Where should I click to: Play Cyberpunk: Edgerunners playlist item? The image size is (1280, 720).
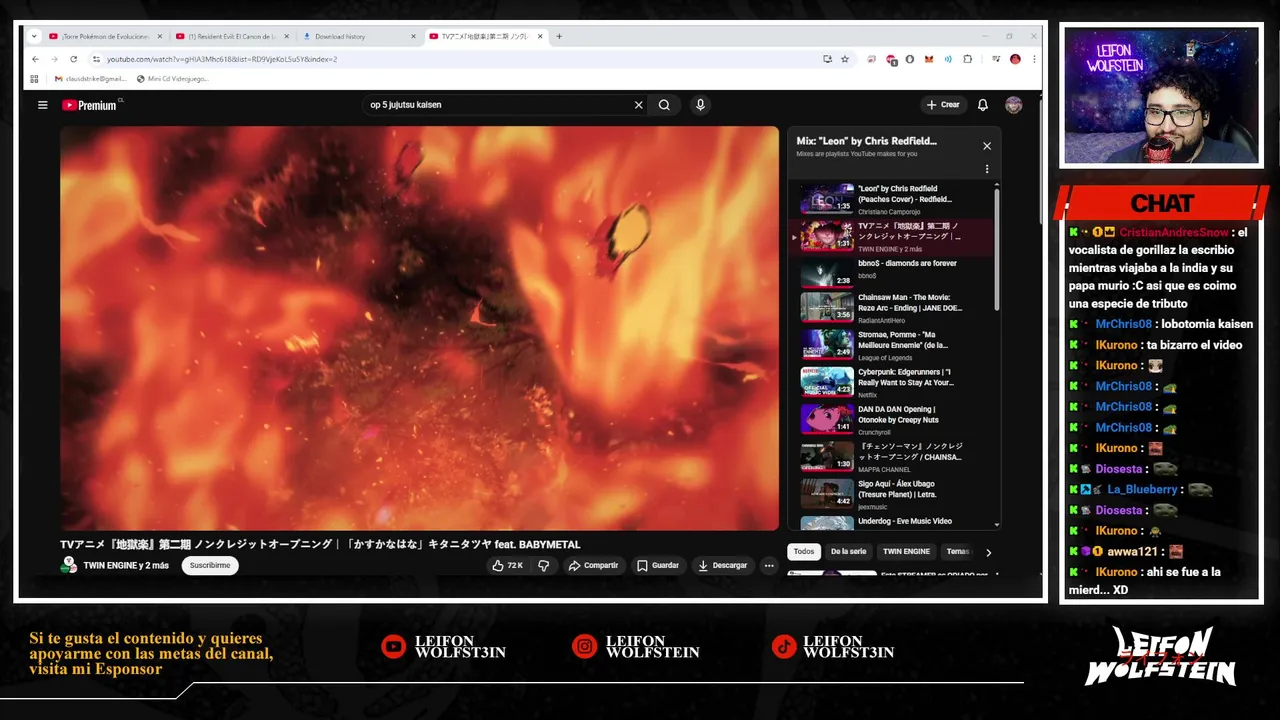895,382
